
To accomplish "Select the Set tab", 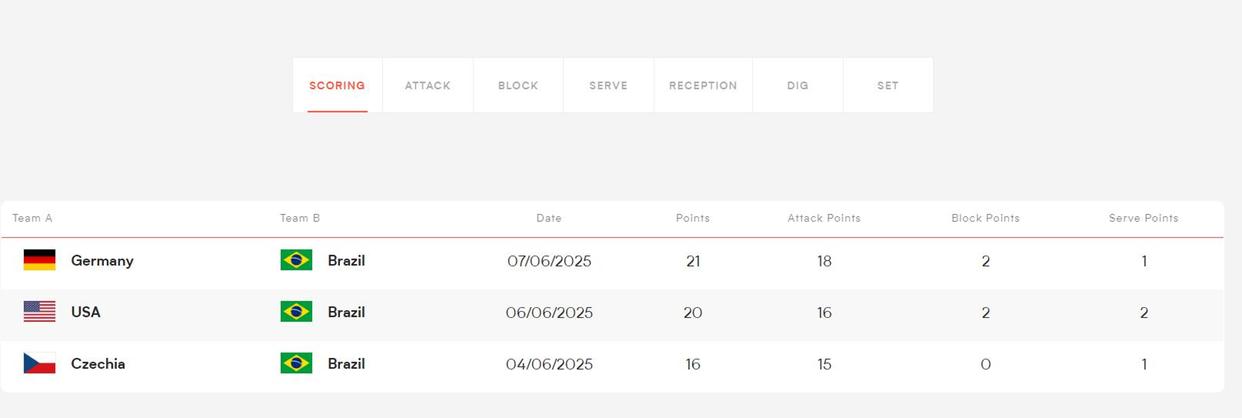I will (888, 85).
